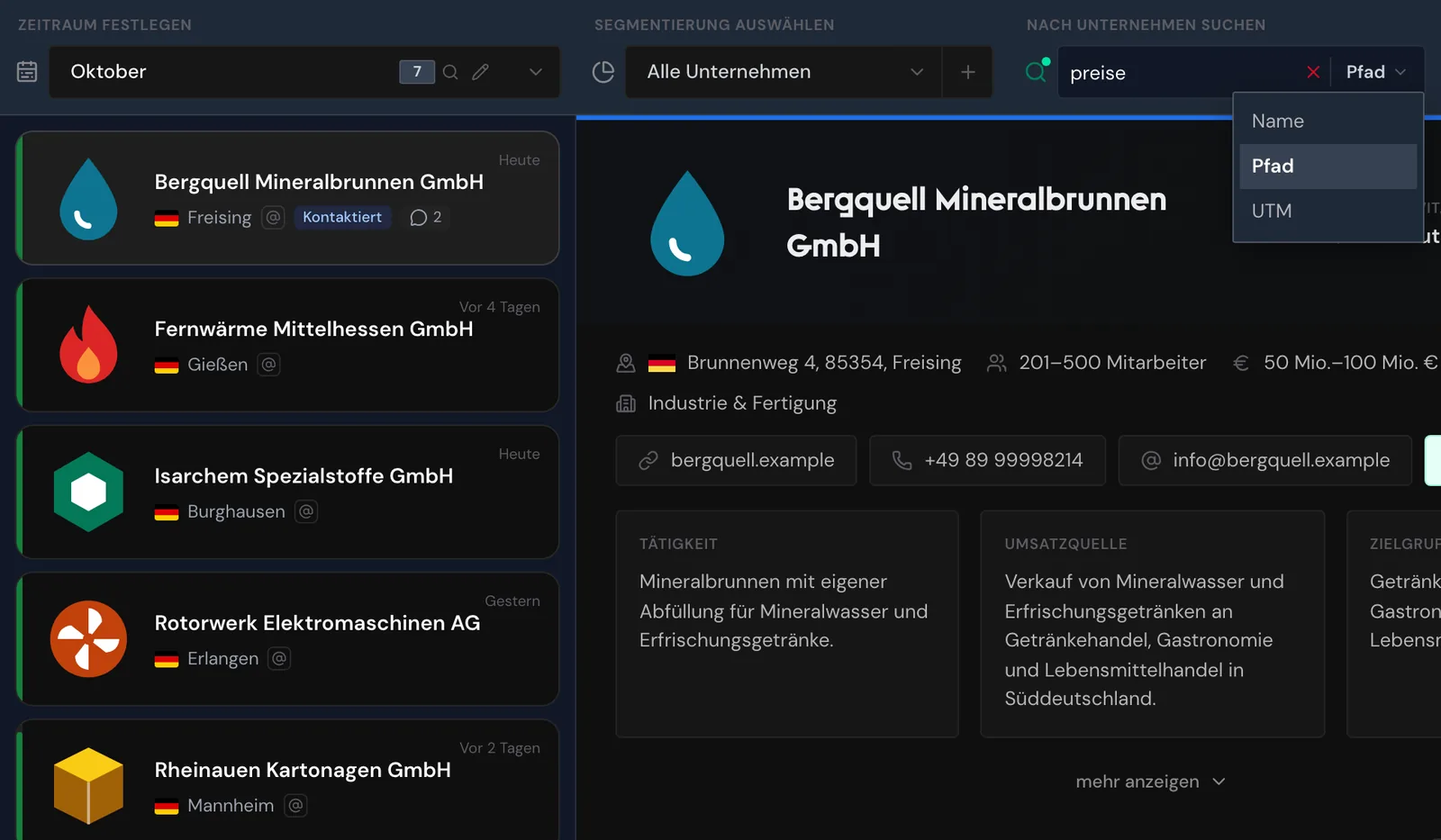Click the @ icon next to Erlangen

(x=279, y=658)
